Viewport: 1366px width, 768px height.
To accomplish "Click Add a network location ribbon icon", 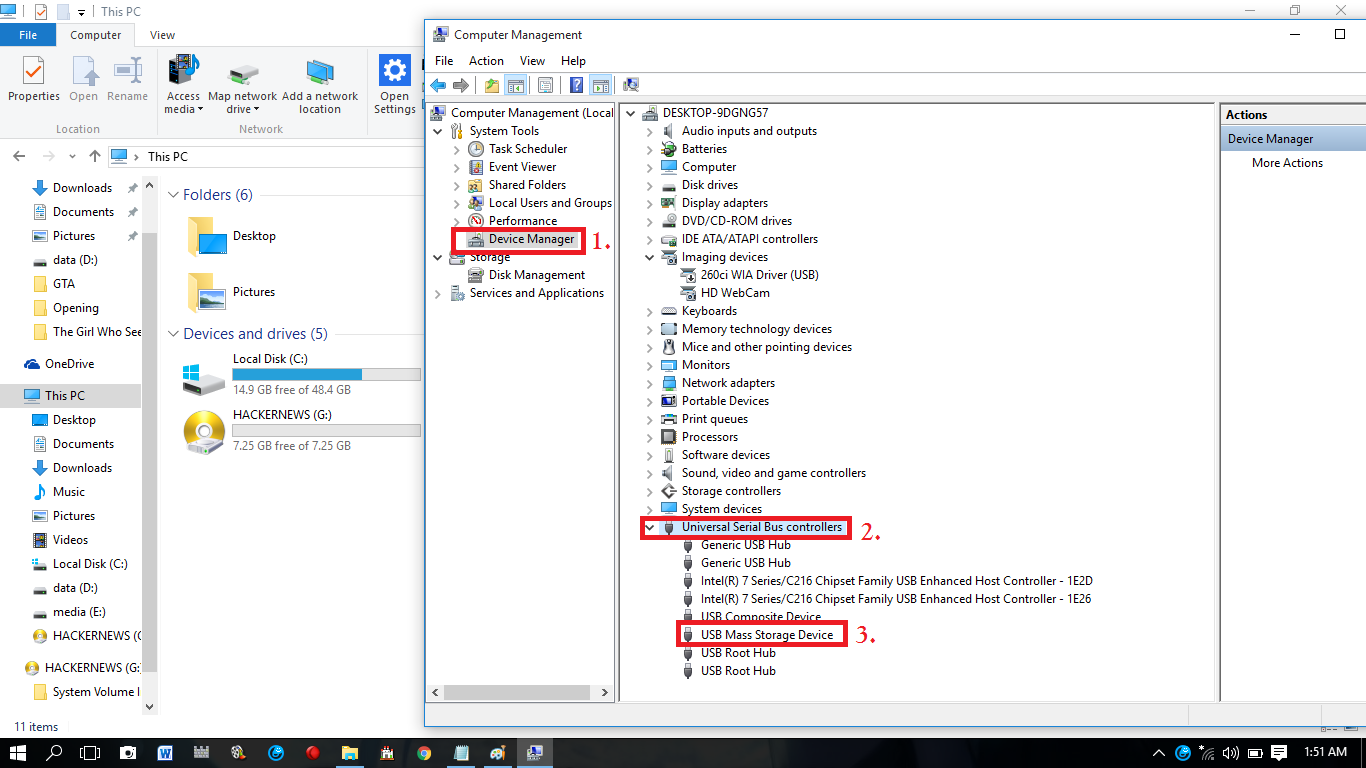I will [320, 85].
